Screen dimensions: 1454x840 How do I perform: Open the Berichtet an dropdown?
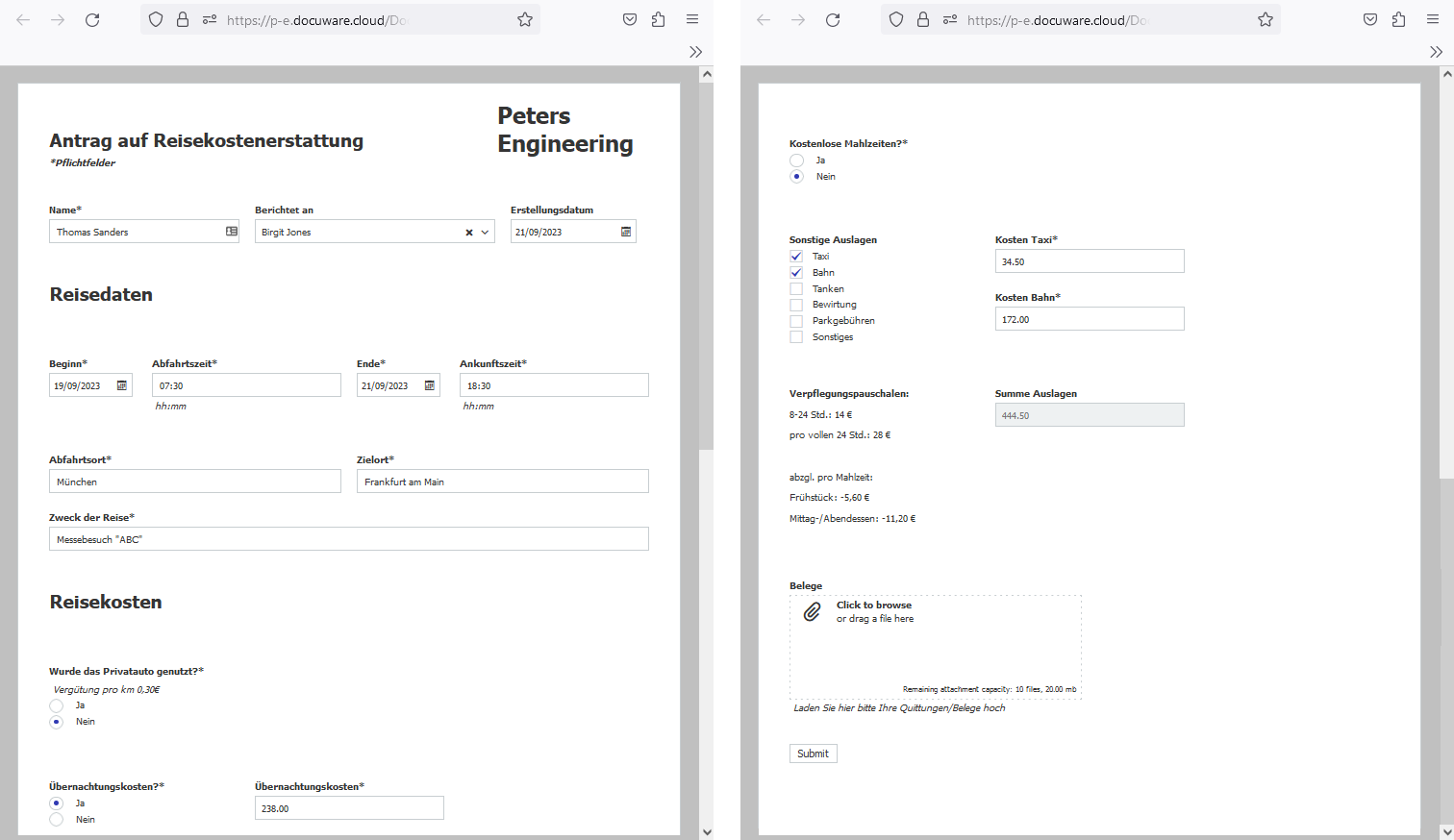pos(485,232)
